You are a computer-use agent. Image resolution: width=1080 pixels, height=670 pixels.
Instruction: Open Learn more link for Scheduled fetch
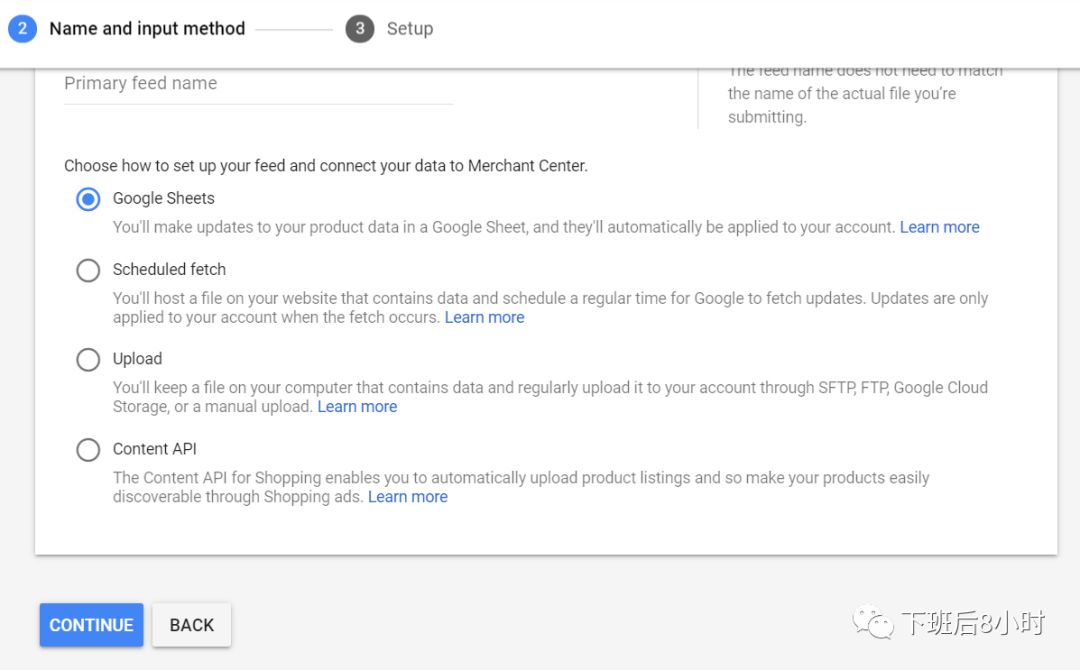click(x=484, y=317)
